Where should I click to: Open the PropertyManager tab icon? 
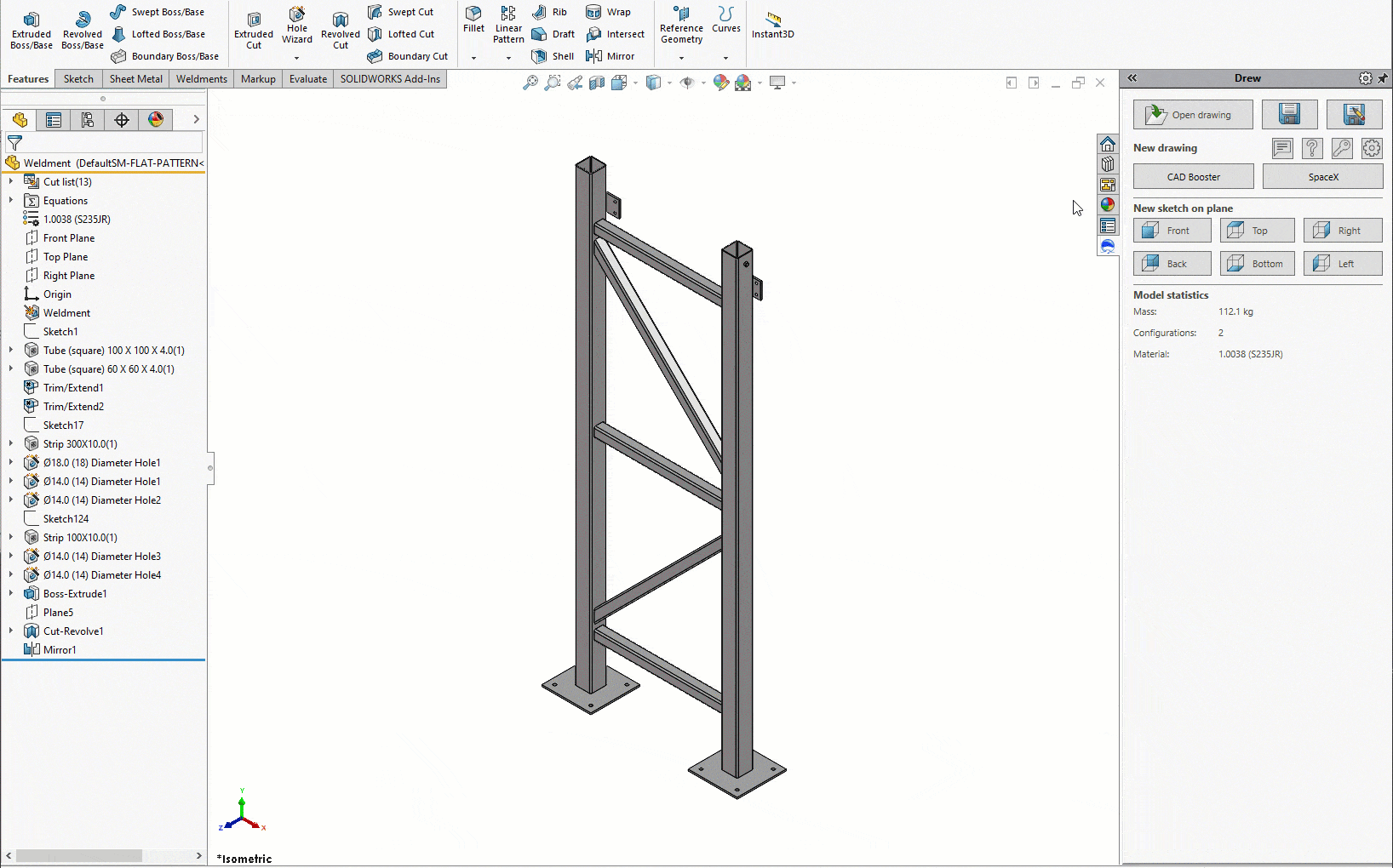[x=54, y=120]
